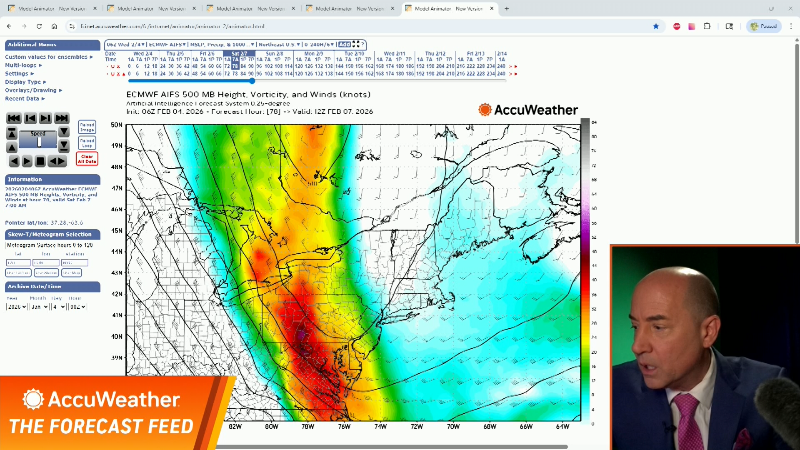The image size is (800, 450).
Task: Adjust the animation Speed slider
Action: (x=38, y=140)
